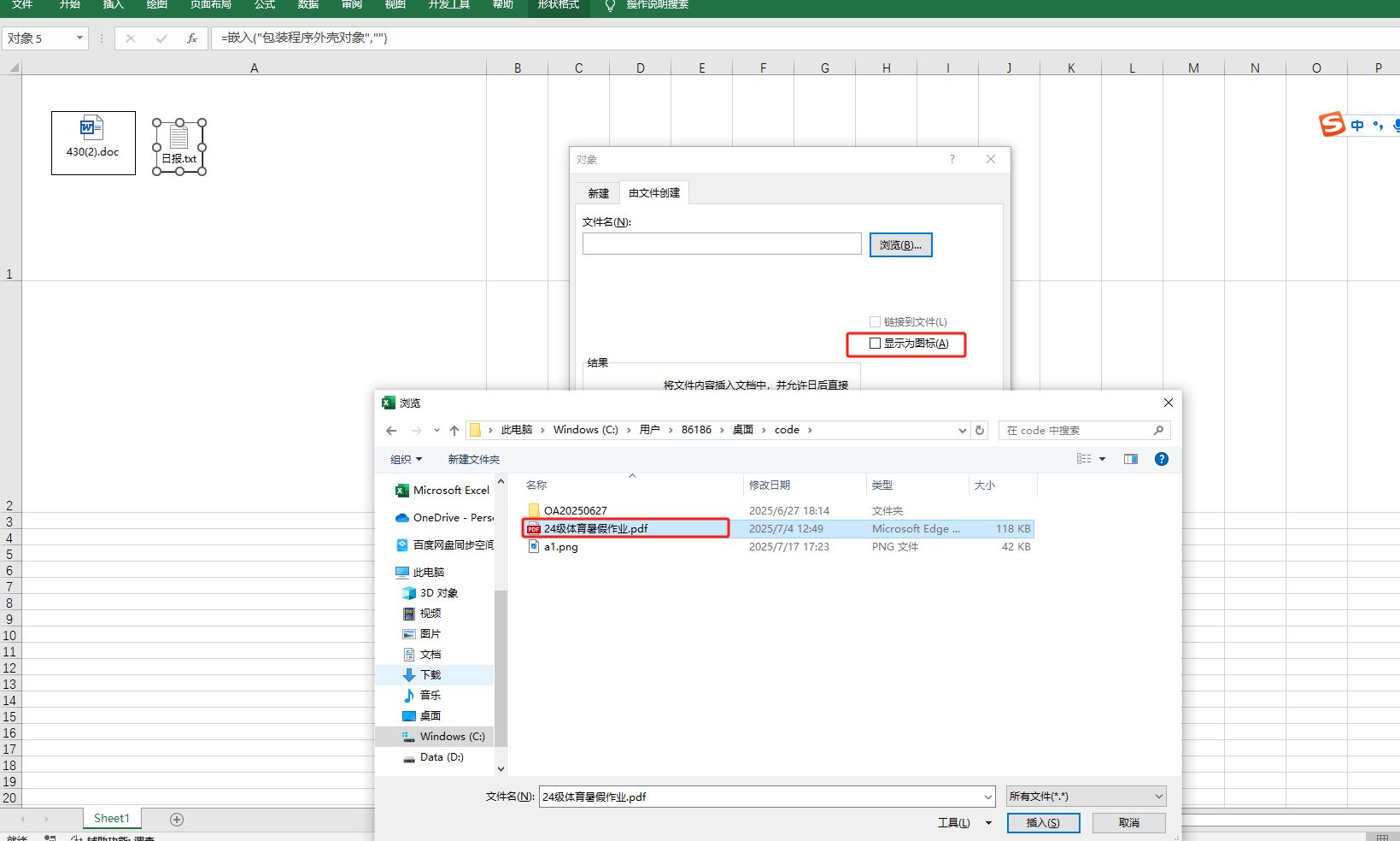1400x841 pixels.
Task: Select the help question mark icon in browse dialog
Action: coord(1161,459)
